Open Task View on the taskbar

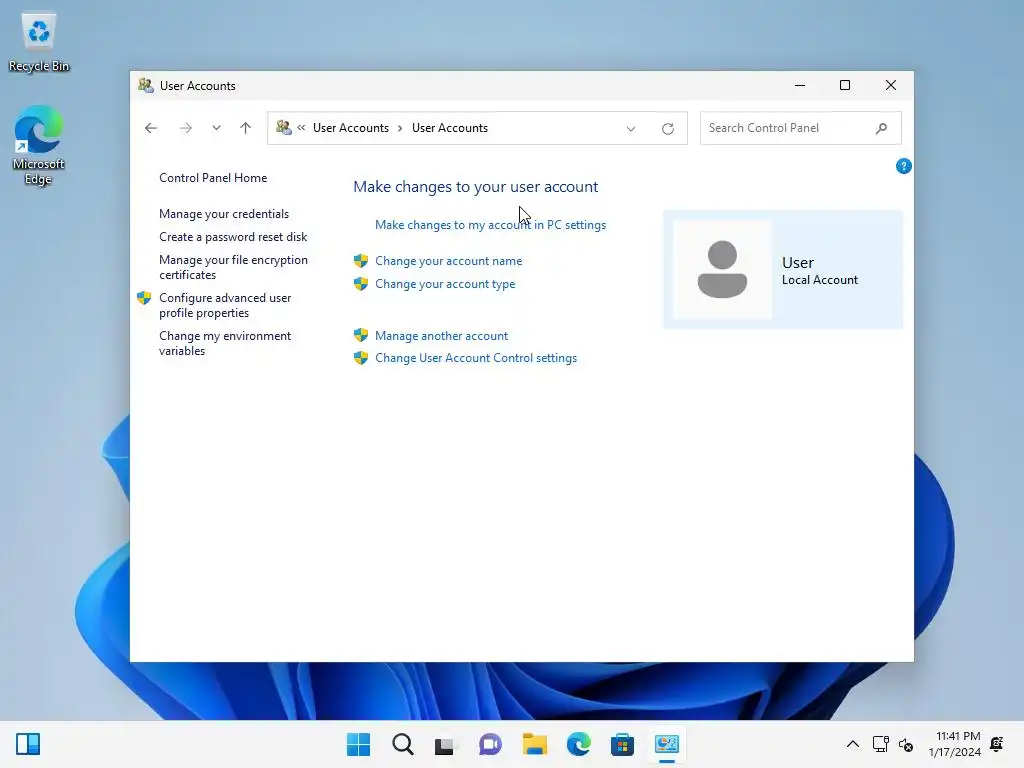pos(445,744)
